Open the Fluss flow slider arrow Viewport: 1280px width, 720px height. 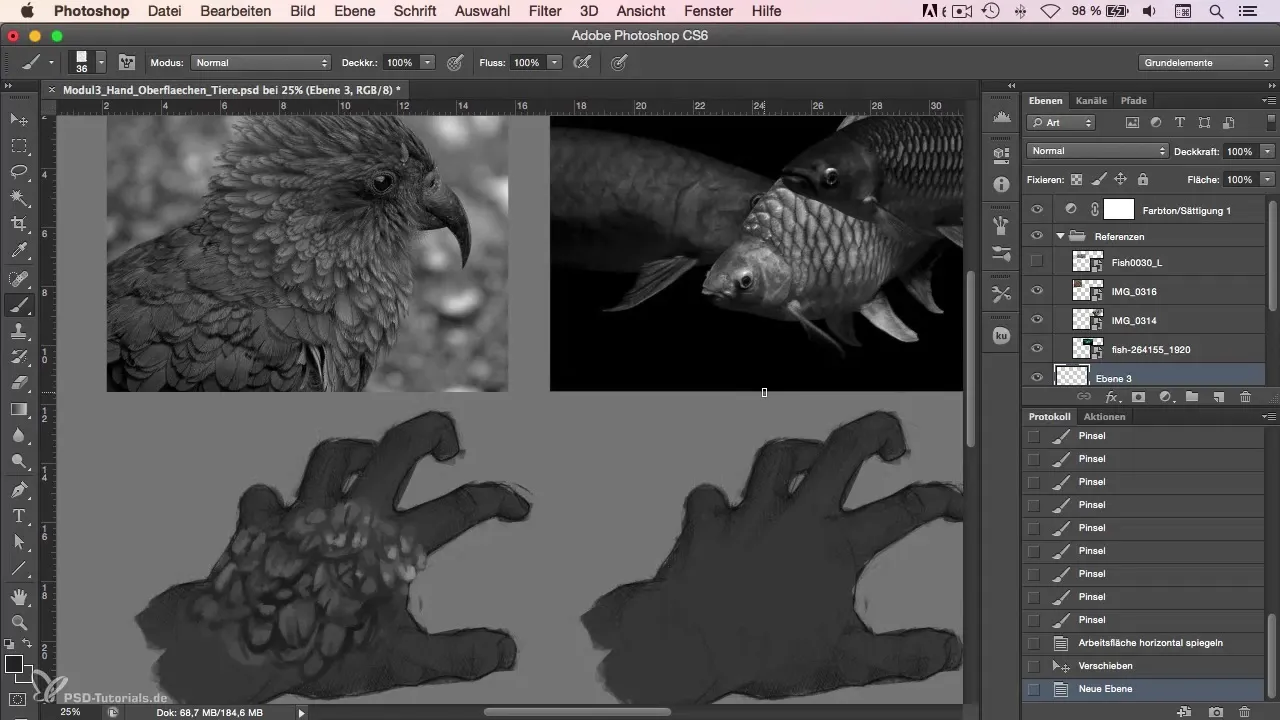554,62
